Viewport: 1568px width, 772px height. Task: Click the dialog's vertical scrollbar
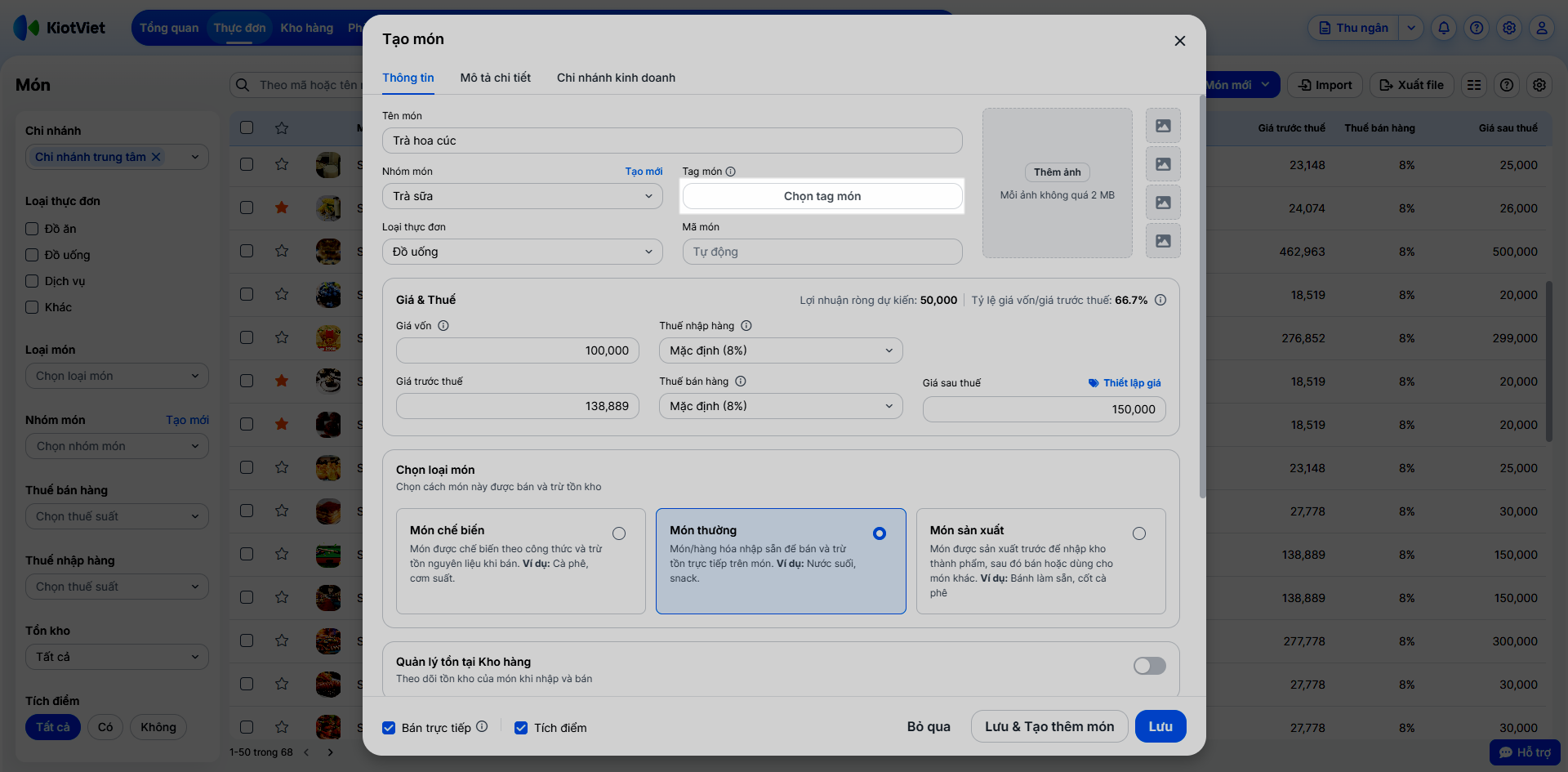tap(1202, 296)
